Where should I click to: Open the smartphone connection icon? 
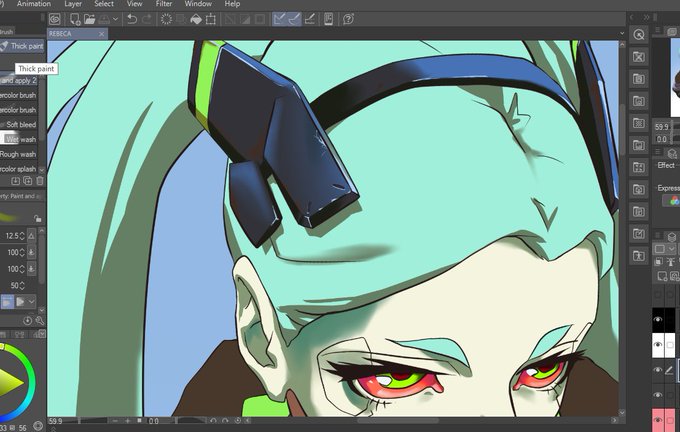coord(329,19)
